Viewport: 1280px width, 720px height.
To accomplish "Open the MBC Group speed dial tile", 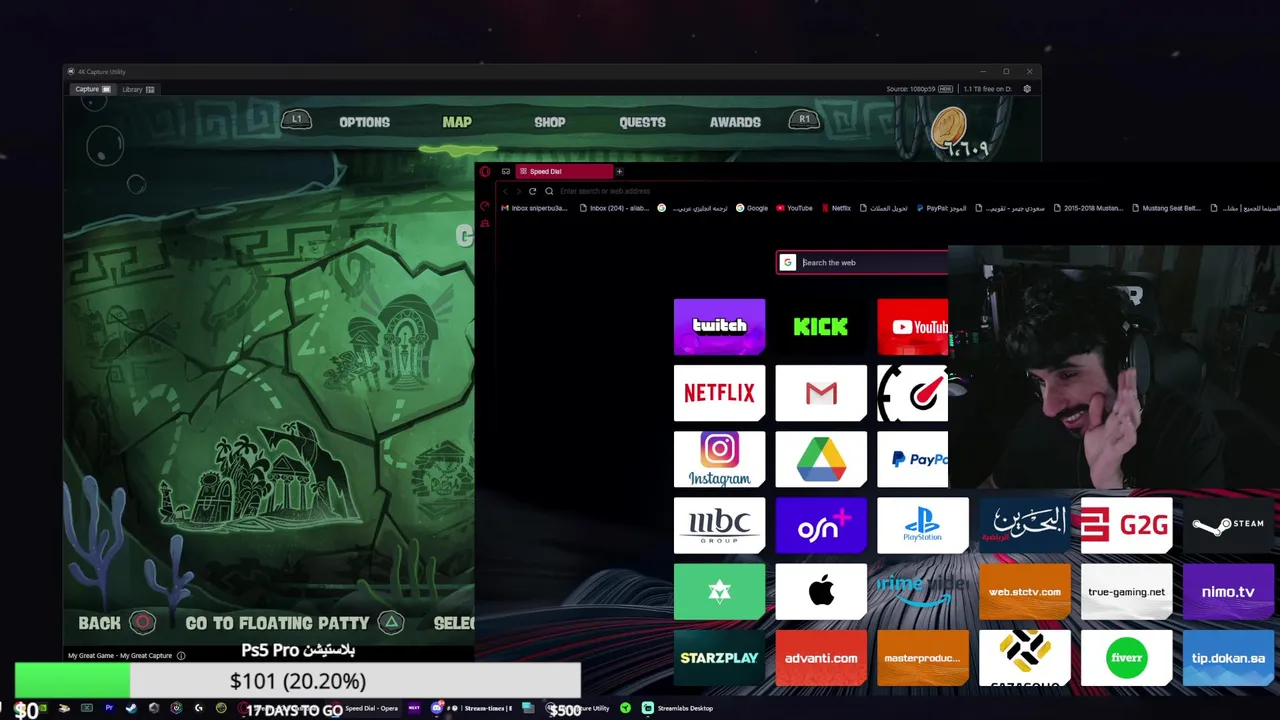I will (719, 525).
